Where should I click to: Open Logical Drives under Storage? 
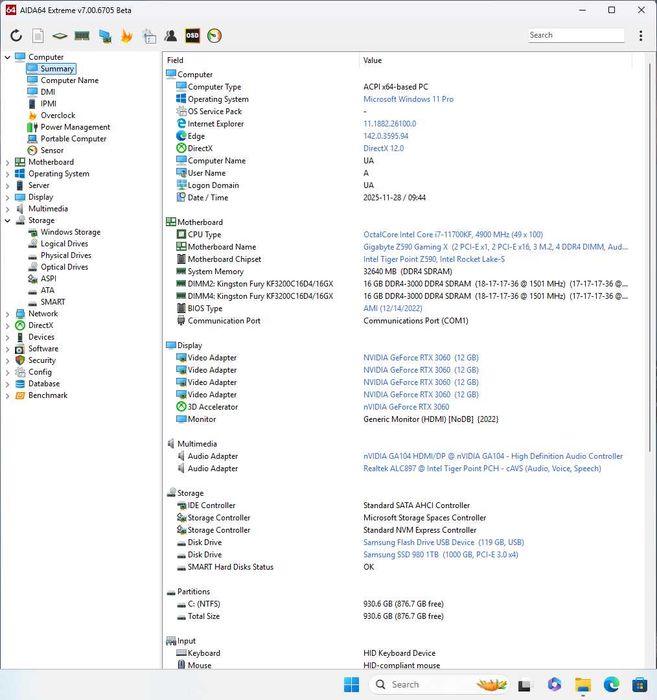click(64, 244)
